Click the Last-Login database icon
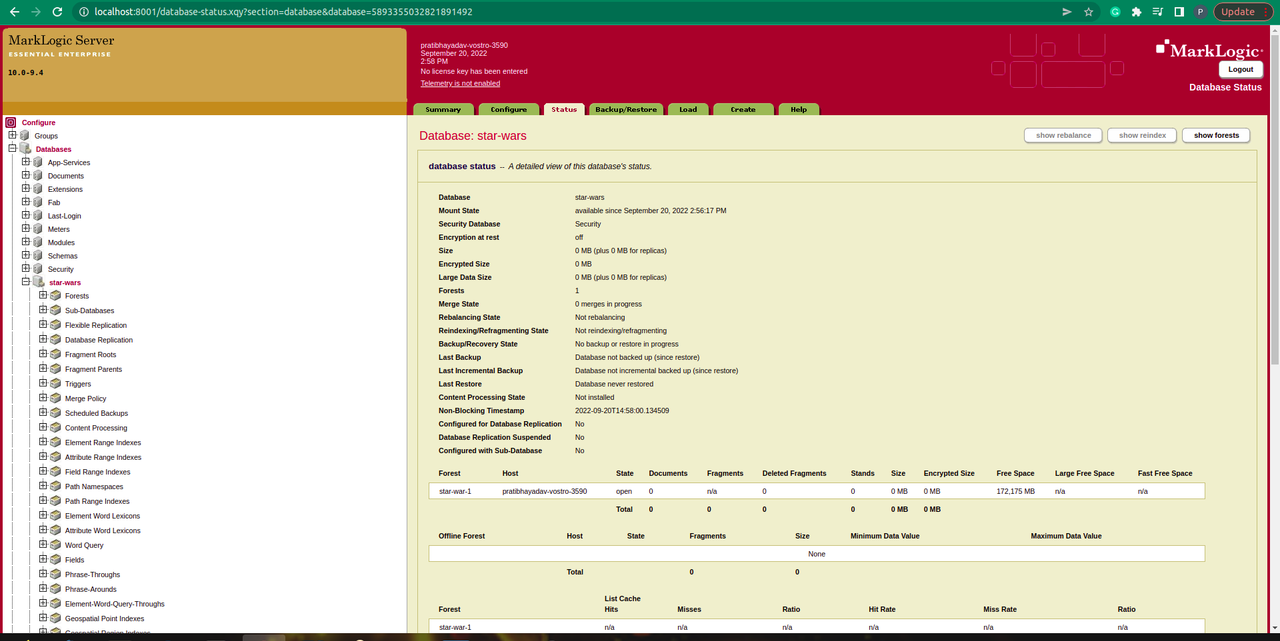This screenshot has height=641, width=1280. pos(38,215)
